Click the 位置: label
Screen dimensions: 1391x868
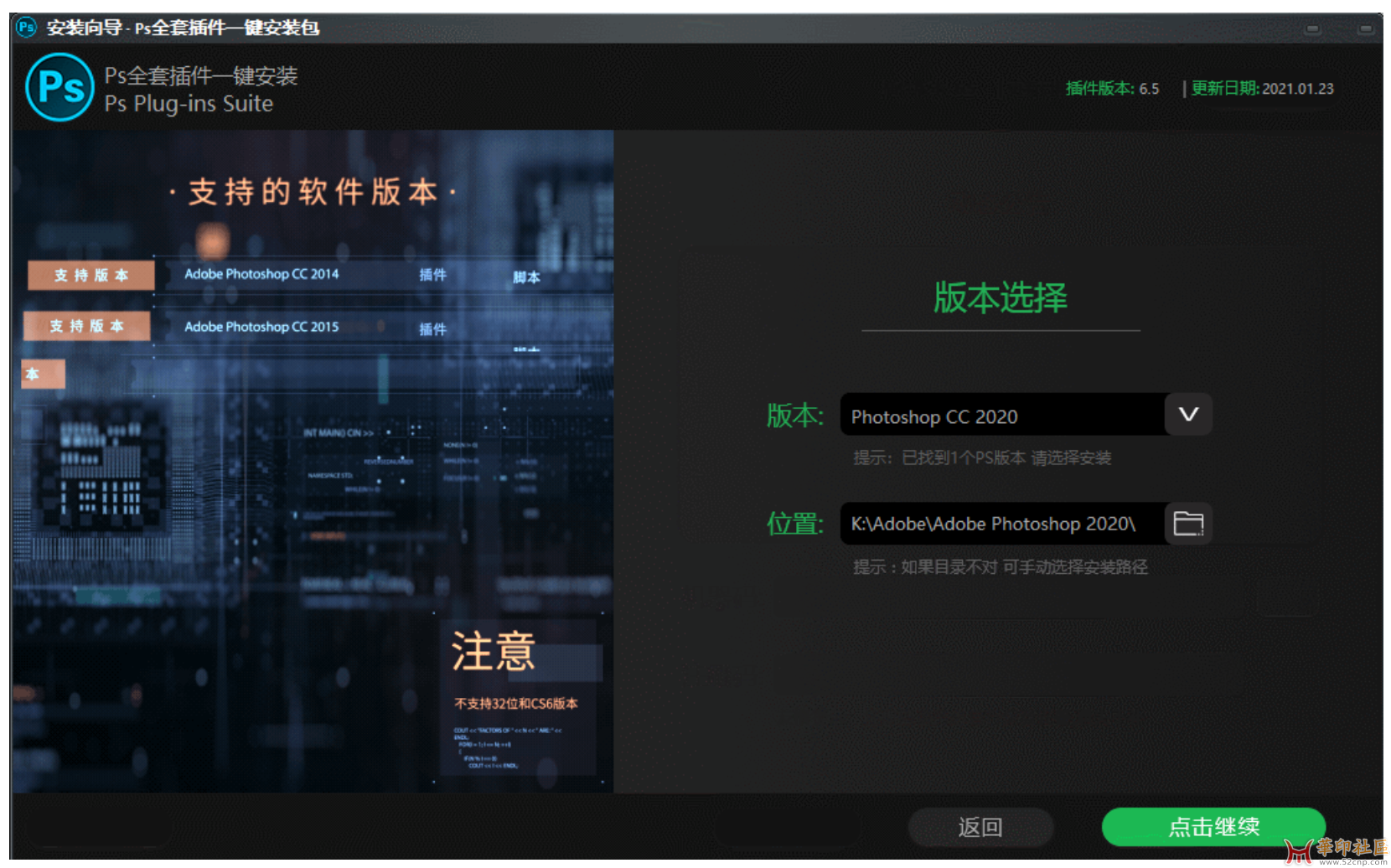point(795,524)
